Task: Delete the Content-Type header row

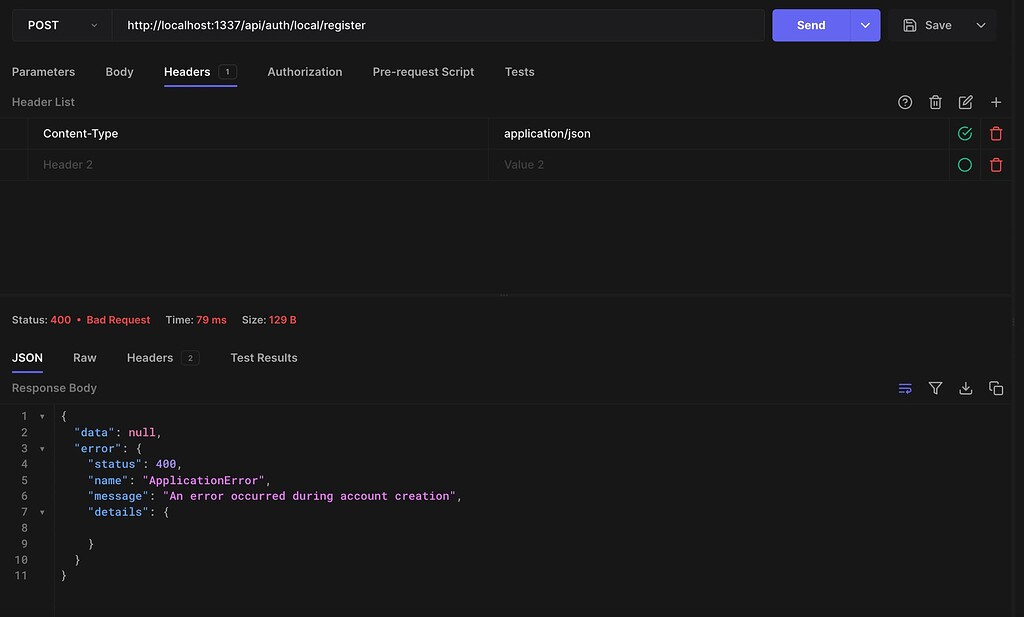Action: pyautogui.click(x=996, y=133)
